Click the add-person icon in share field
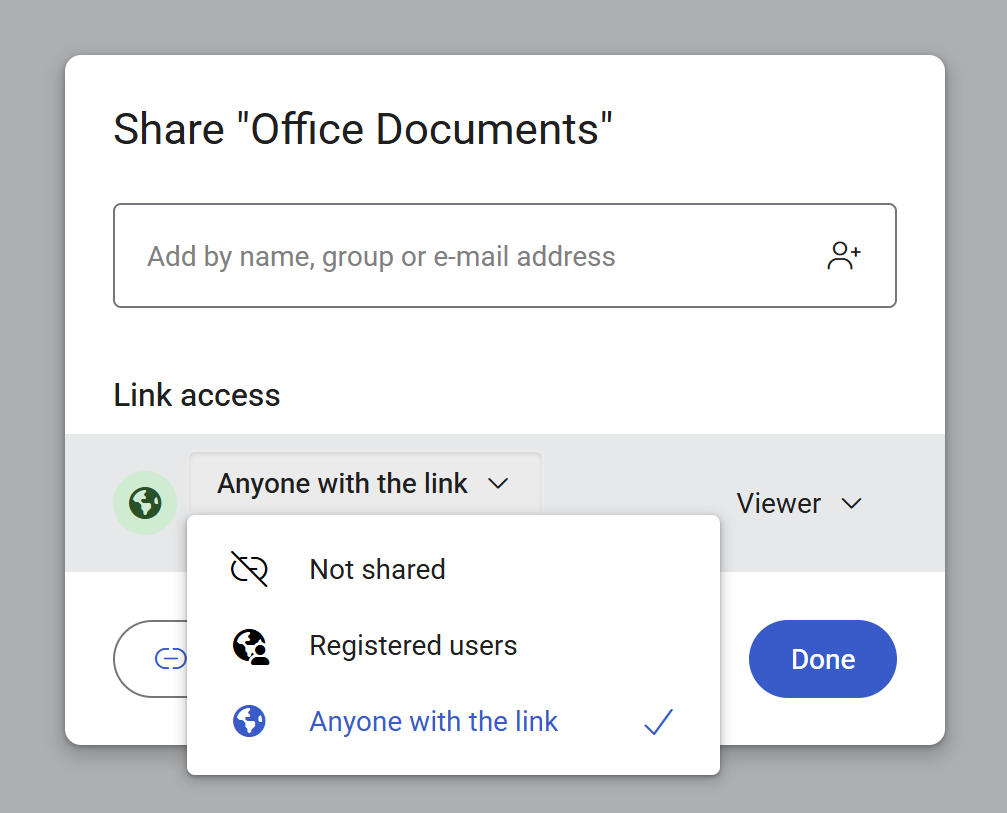The height and width of the screenshot is (813, 1007). pos(844,256)
